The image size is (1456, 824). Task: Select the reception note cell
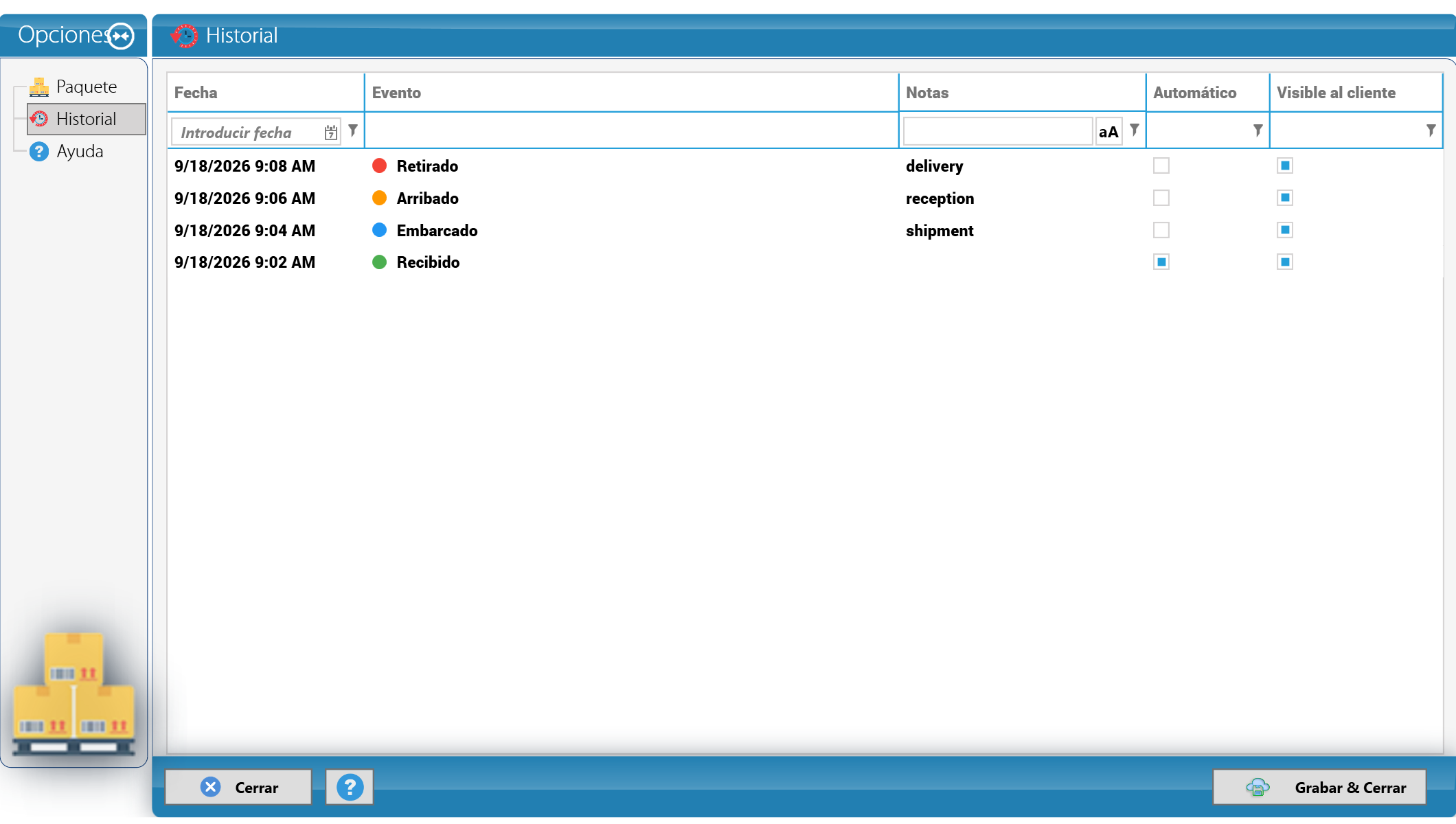(x=940, y=198)
